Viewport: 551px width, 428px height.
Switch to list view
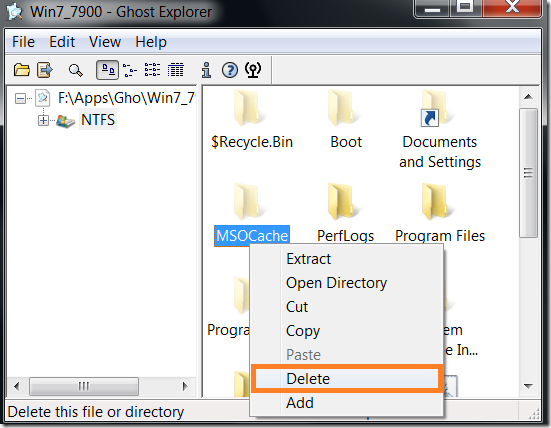(x=153, y=70)
